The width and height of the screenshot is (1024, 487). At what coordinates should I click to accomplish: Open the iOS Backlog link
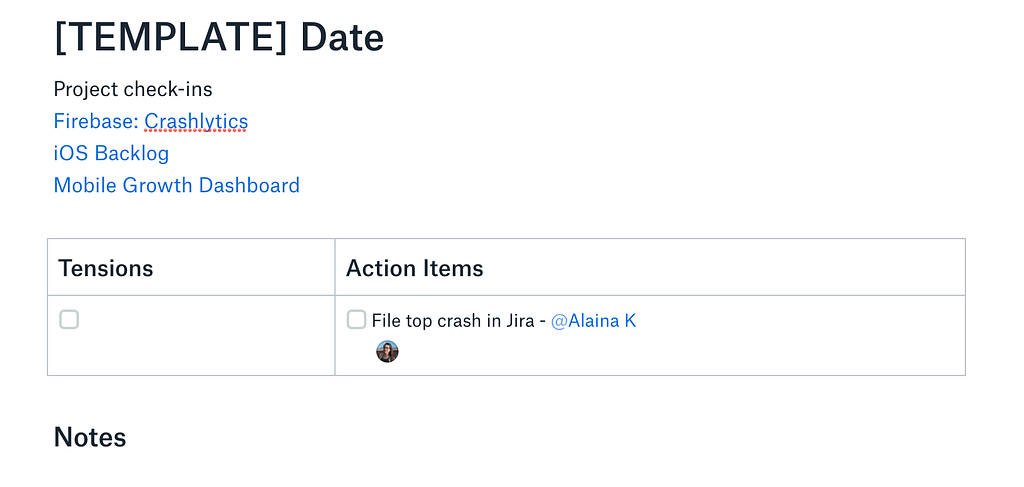pos(111,154)
